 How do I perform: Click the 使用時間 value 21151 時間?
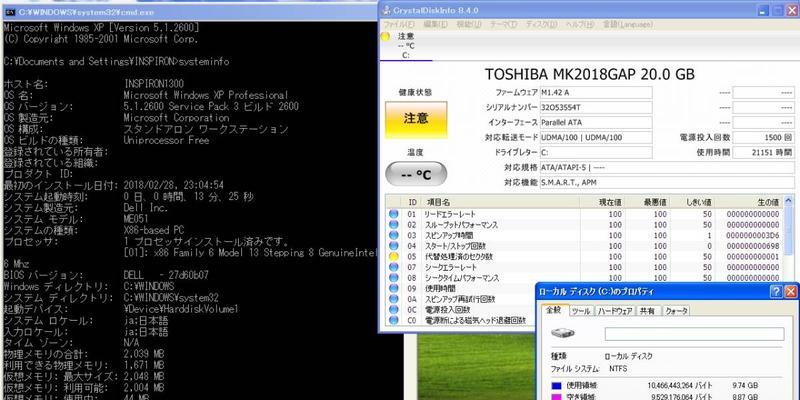[x=763, y=153]
